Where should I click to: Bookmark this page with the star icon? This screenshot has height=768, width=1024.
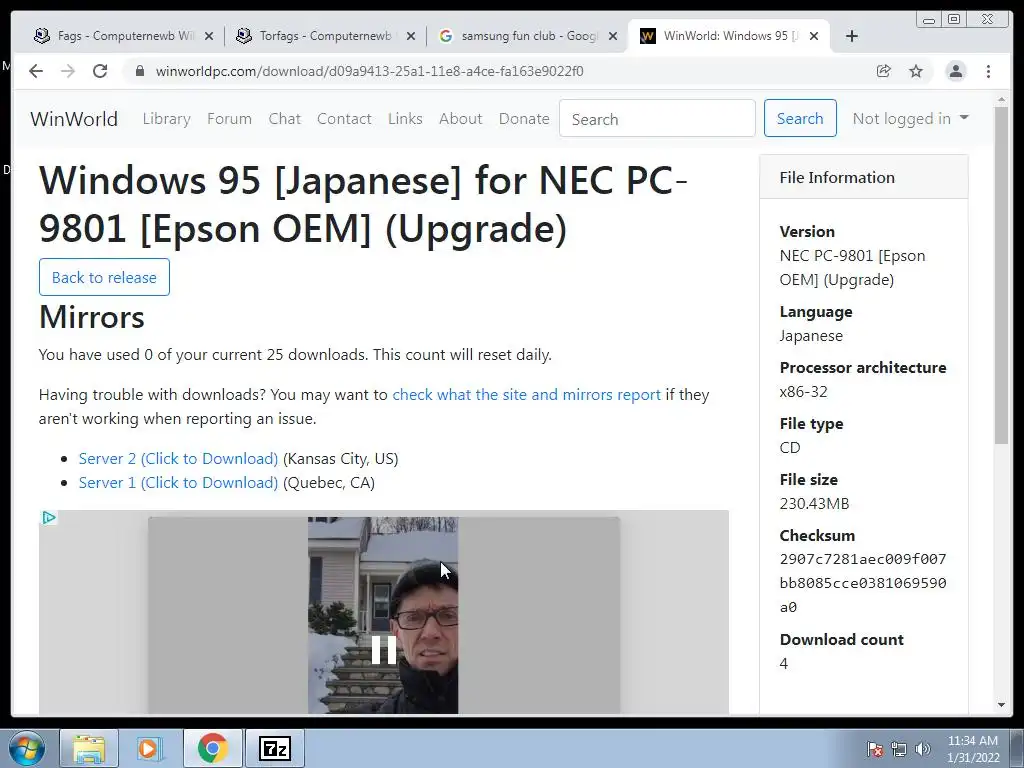(916, 71)
